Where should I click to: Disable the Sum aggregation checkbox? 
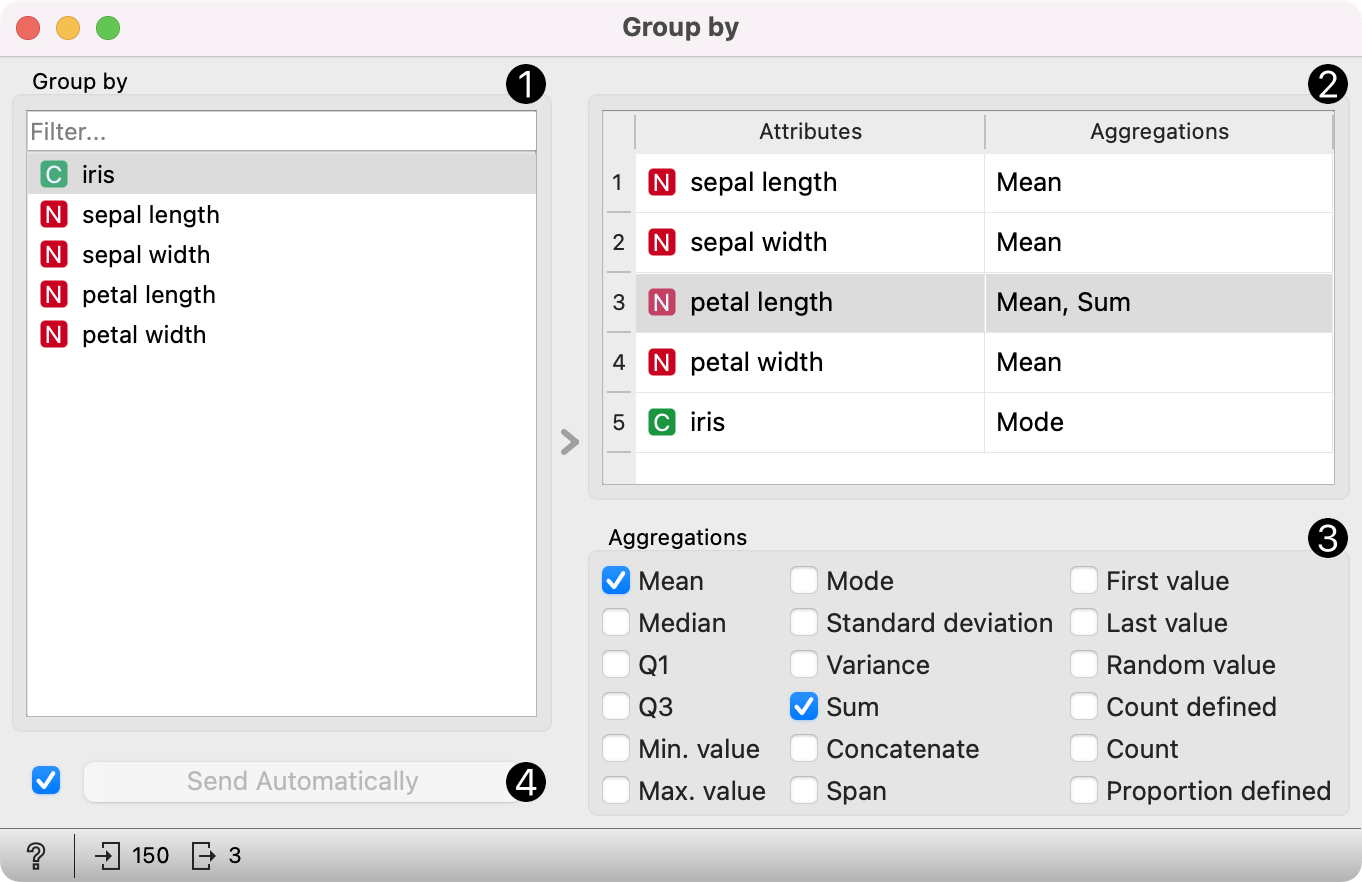coord(804,707)
